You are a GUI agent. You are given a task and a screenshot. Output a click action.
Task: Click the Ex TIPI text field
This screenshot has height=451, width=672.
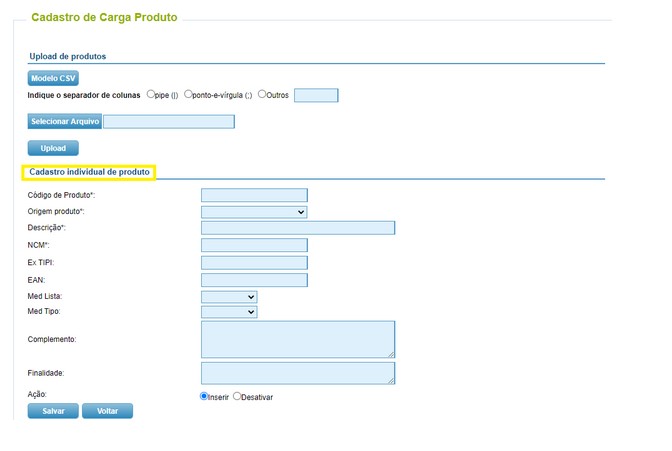coord(254,263)
